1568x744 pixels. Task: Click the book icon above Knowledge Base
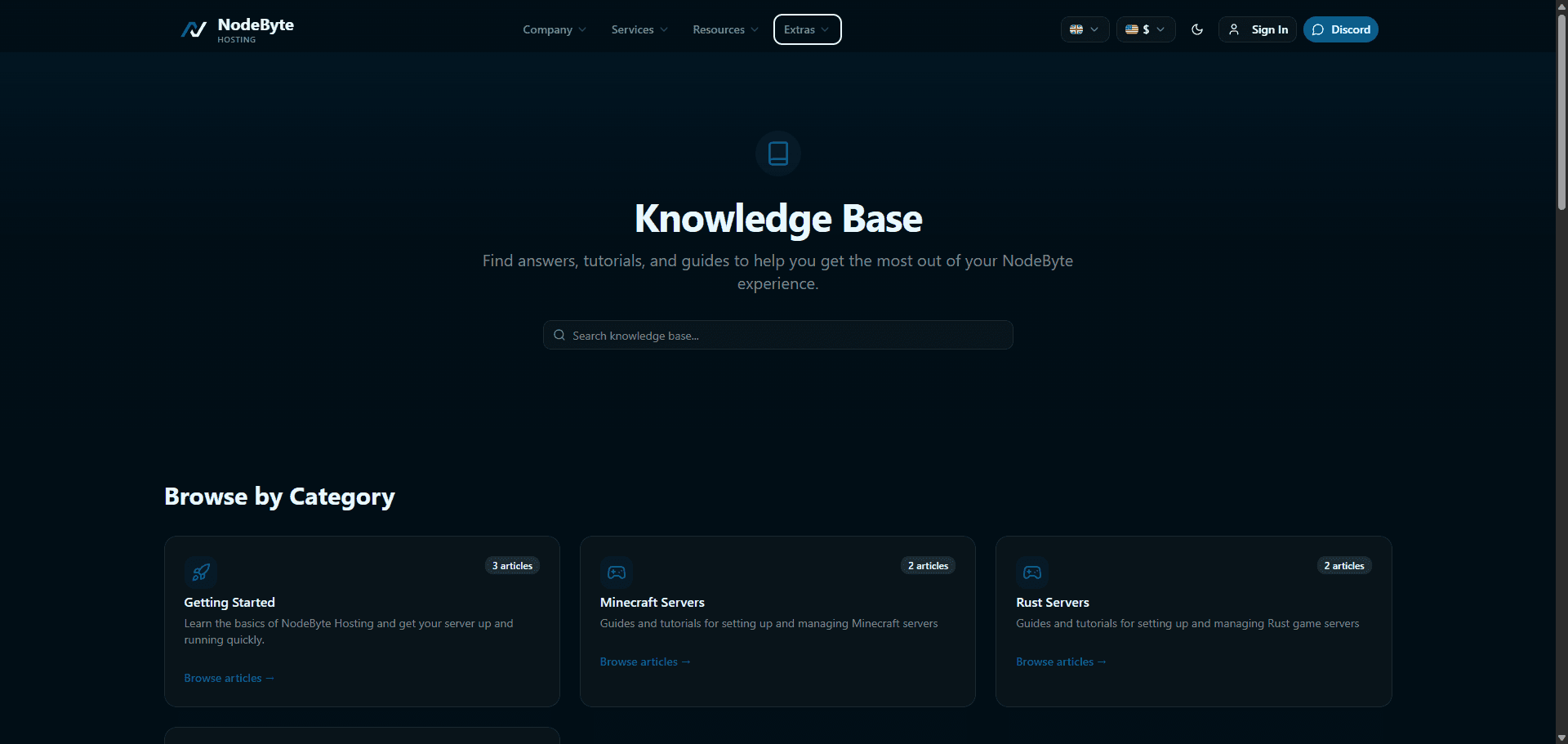(x=778, y=154)
